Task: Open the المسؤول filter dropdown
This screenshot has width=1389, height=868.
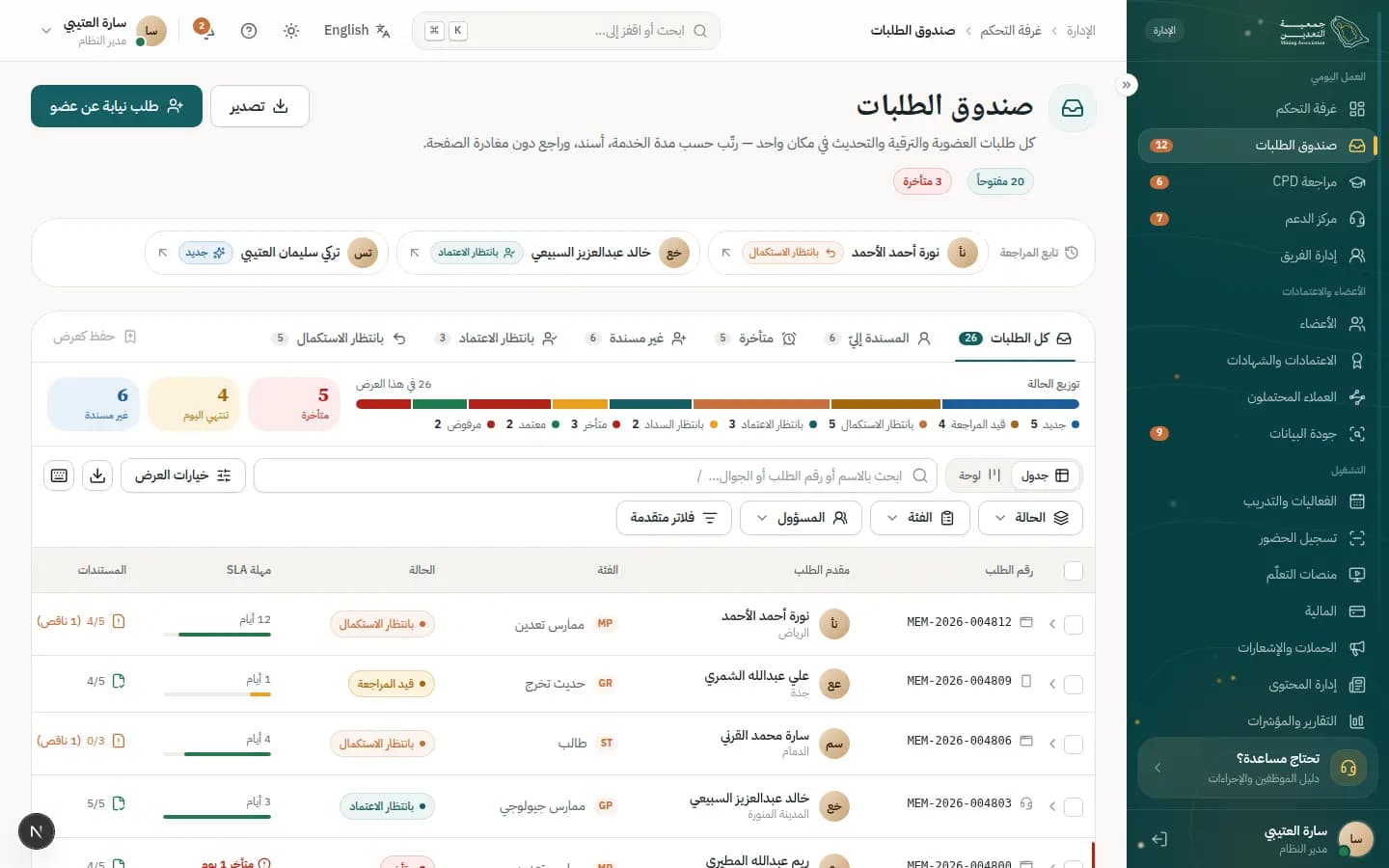Action: point(801,518)
